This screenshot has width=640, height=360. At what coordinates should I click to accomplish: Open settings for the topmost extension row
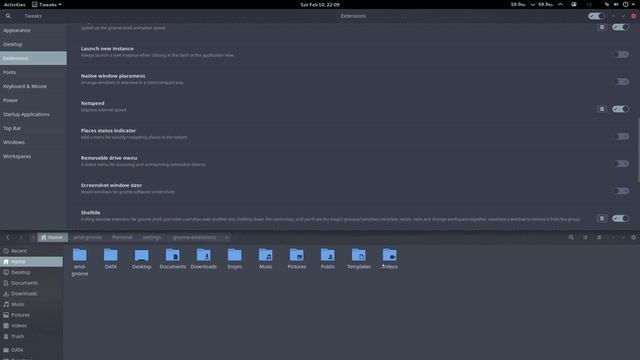[x=602, y=27]
